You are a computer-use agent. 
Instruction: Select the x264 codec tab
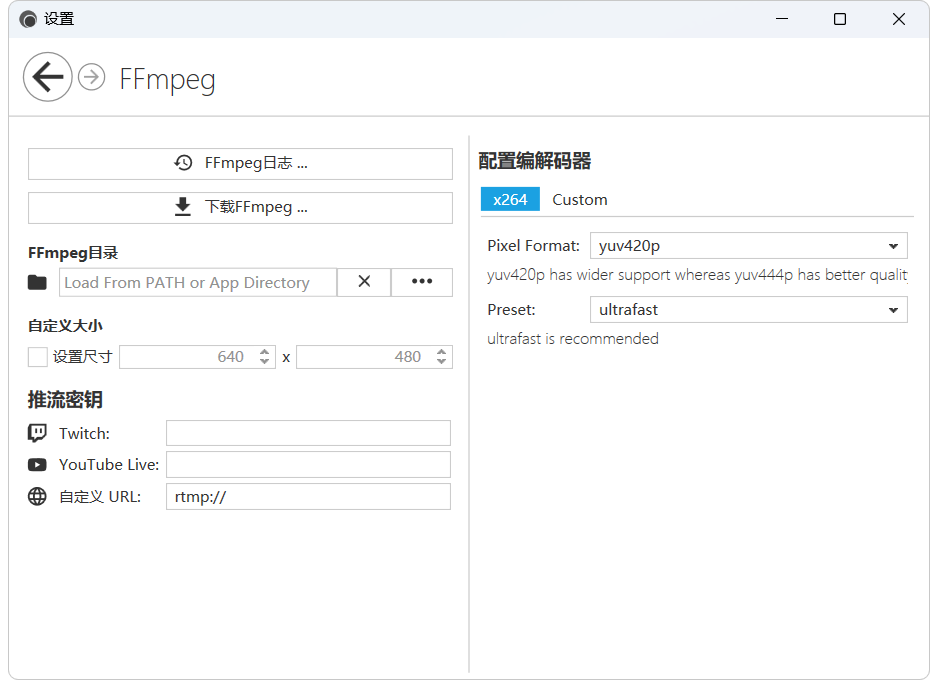pos(510,200)
